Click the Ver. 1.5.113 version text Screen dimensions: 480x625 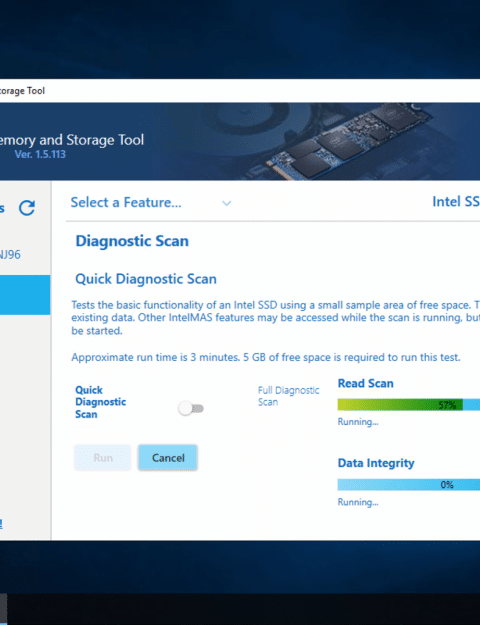(x=40, y=154)
